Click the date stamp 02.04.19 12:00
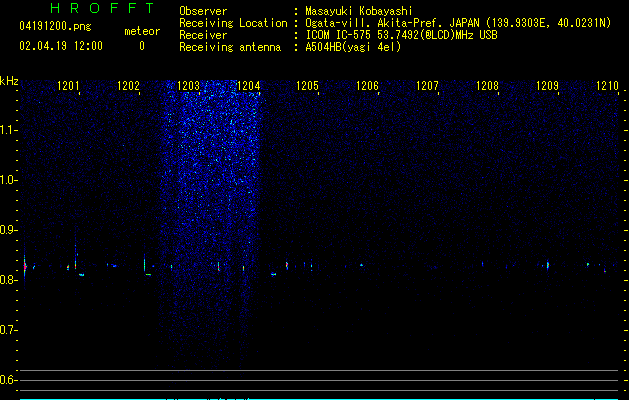 click(61, 46)
